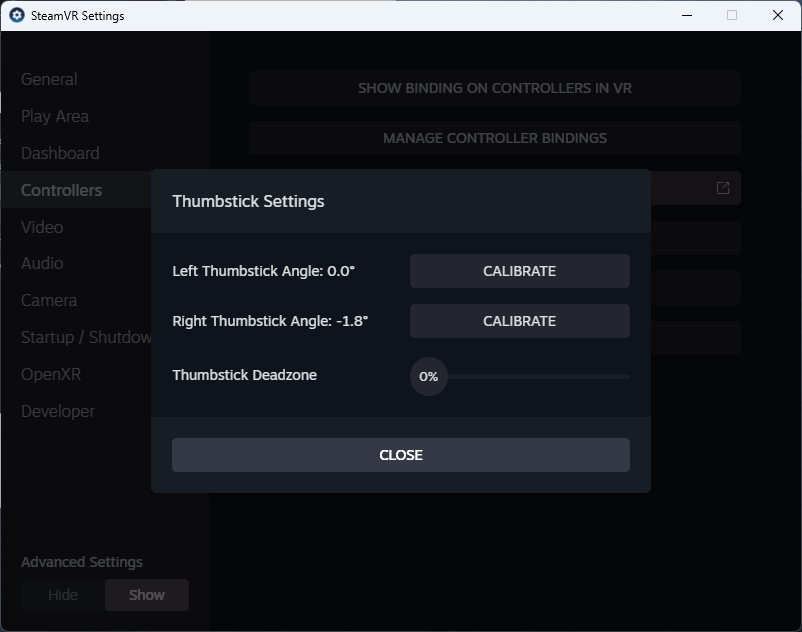
Task: Calibrate the Right Thumbstick angle
Action: (519, 321)
